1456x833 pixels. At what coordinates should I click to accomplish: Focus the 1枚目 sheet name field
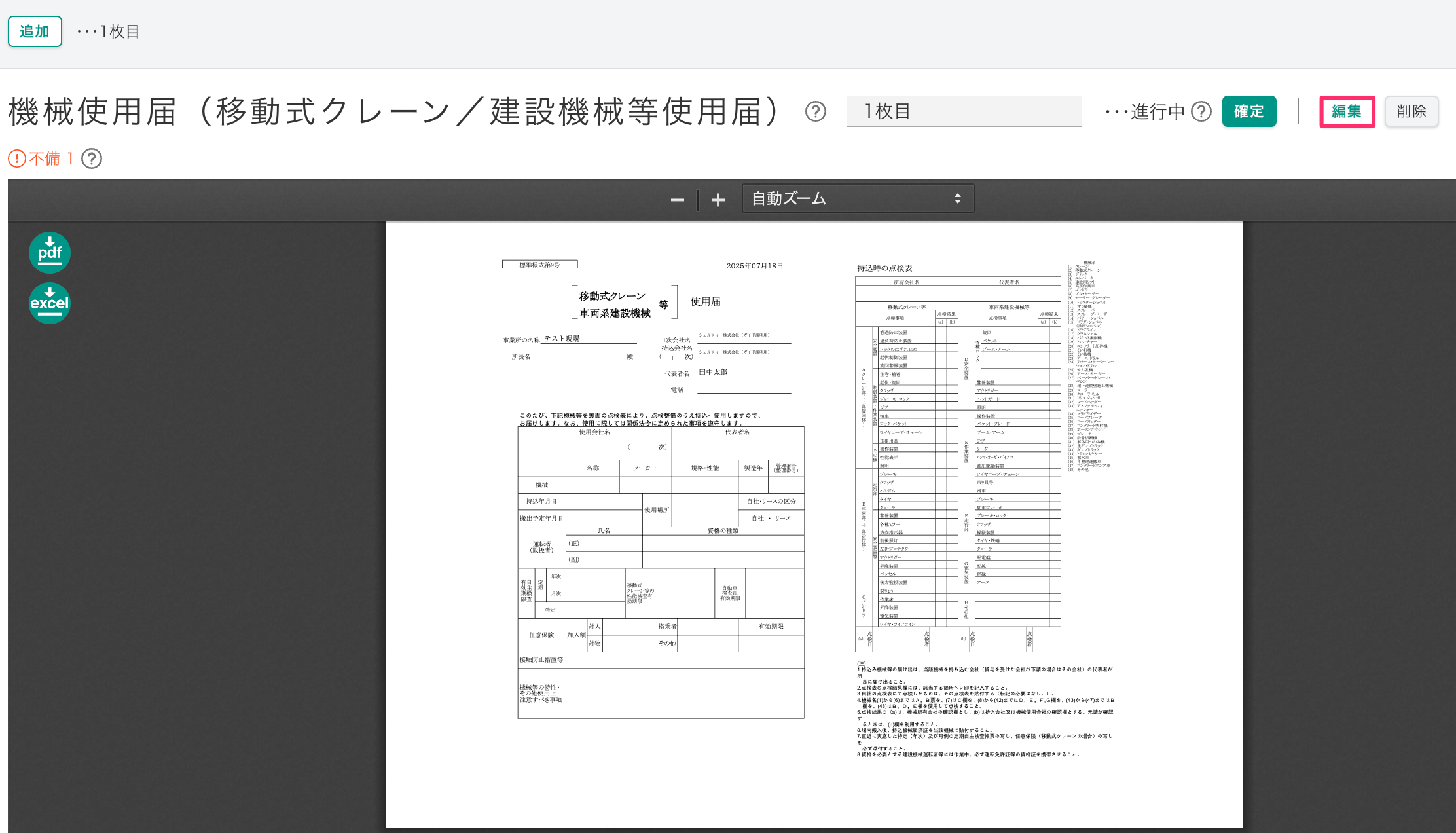pos(964,111)
